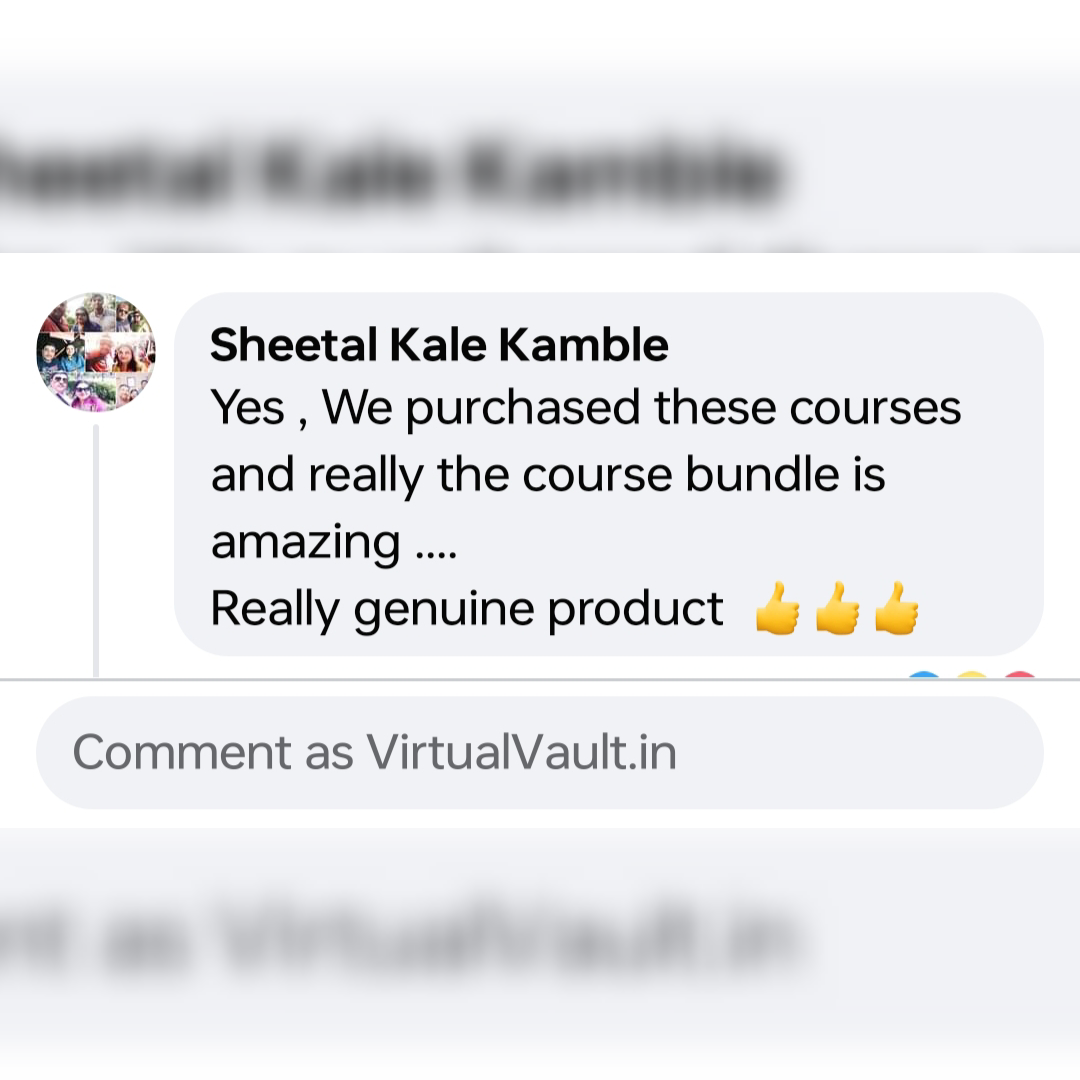Image resolution: width=1080 pixels, height=1080 pixels.
Task: Click the word 'bundle' in the comment
Action: [x=762, y=475]
